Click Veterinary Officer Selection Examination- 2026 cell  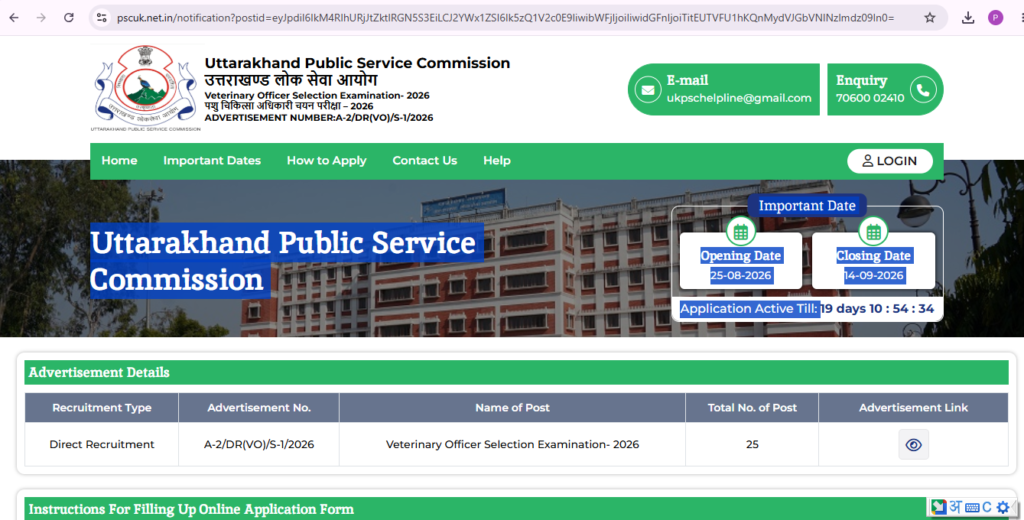click(x=512, y=444)
